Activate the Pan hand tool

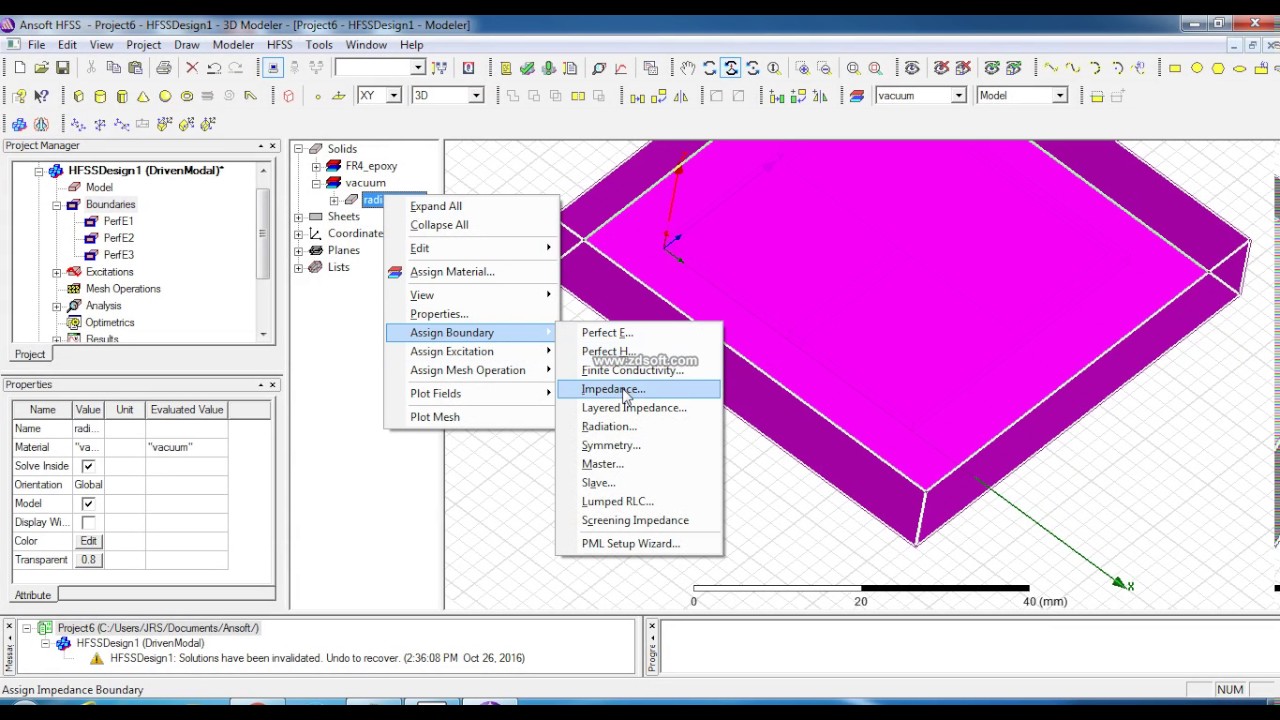(x=688, y=68)
